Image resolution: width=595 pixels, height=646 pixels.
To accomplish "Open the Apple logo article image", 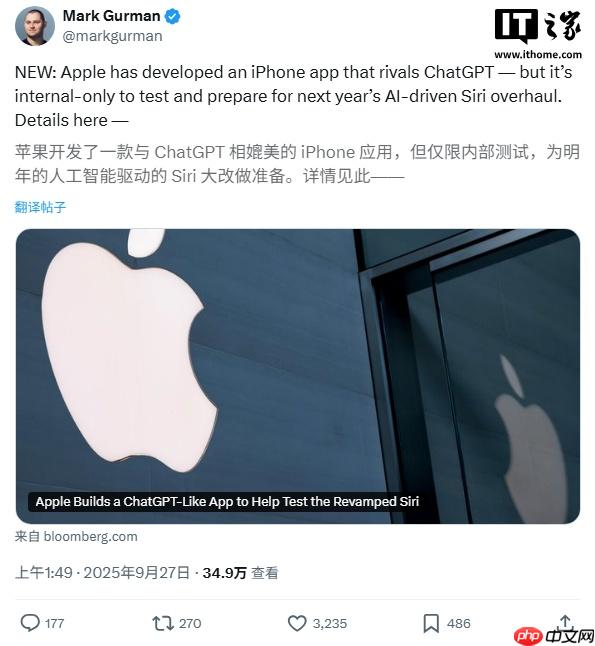I will coord(298,376).
